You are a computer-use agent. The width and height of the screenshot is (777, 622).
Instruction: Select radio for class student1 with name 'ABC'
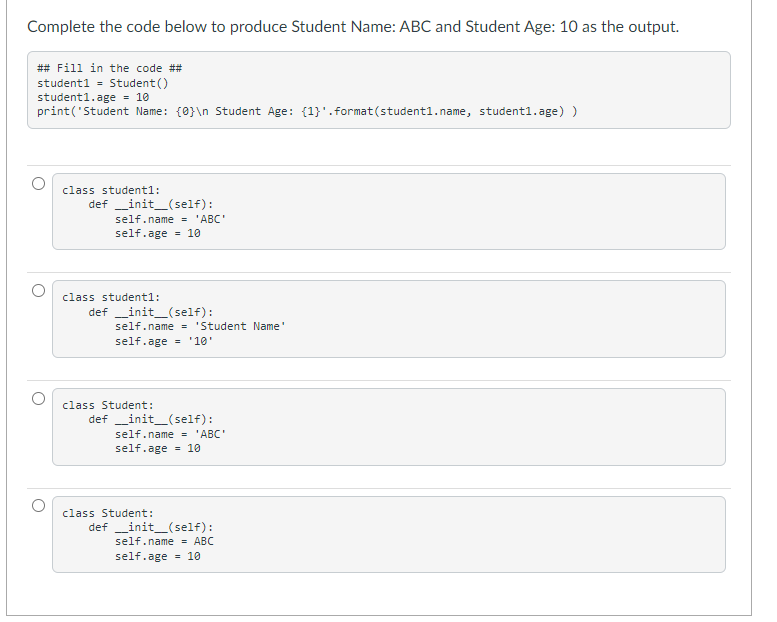39,183
